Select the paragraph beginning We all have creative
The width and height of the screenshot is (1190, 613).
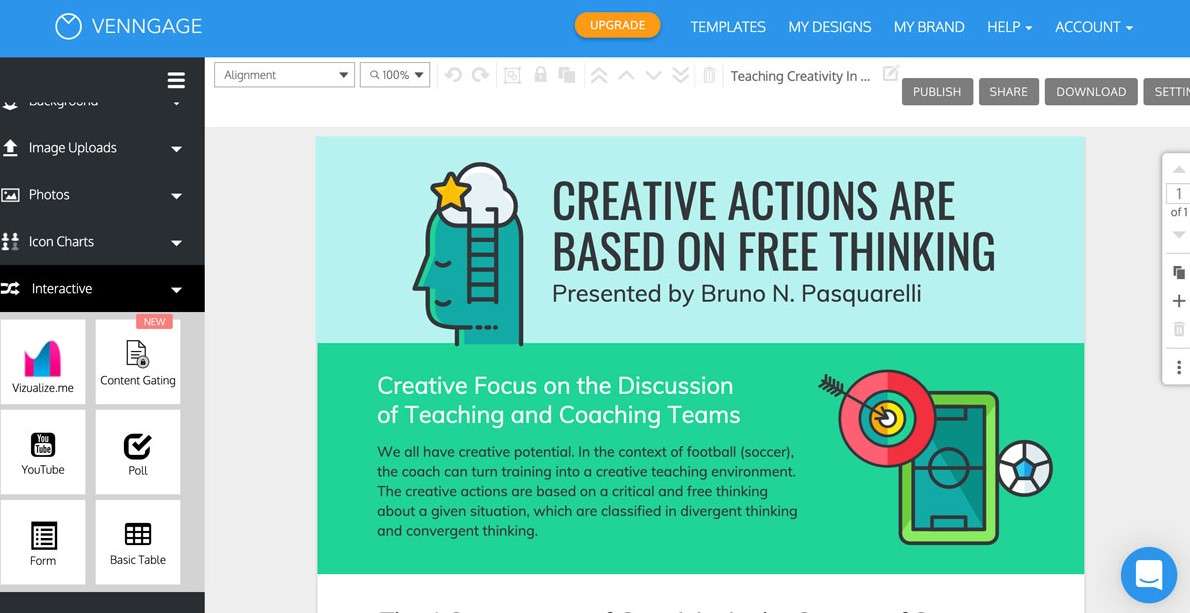(587, 491)
